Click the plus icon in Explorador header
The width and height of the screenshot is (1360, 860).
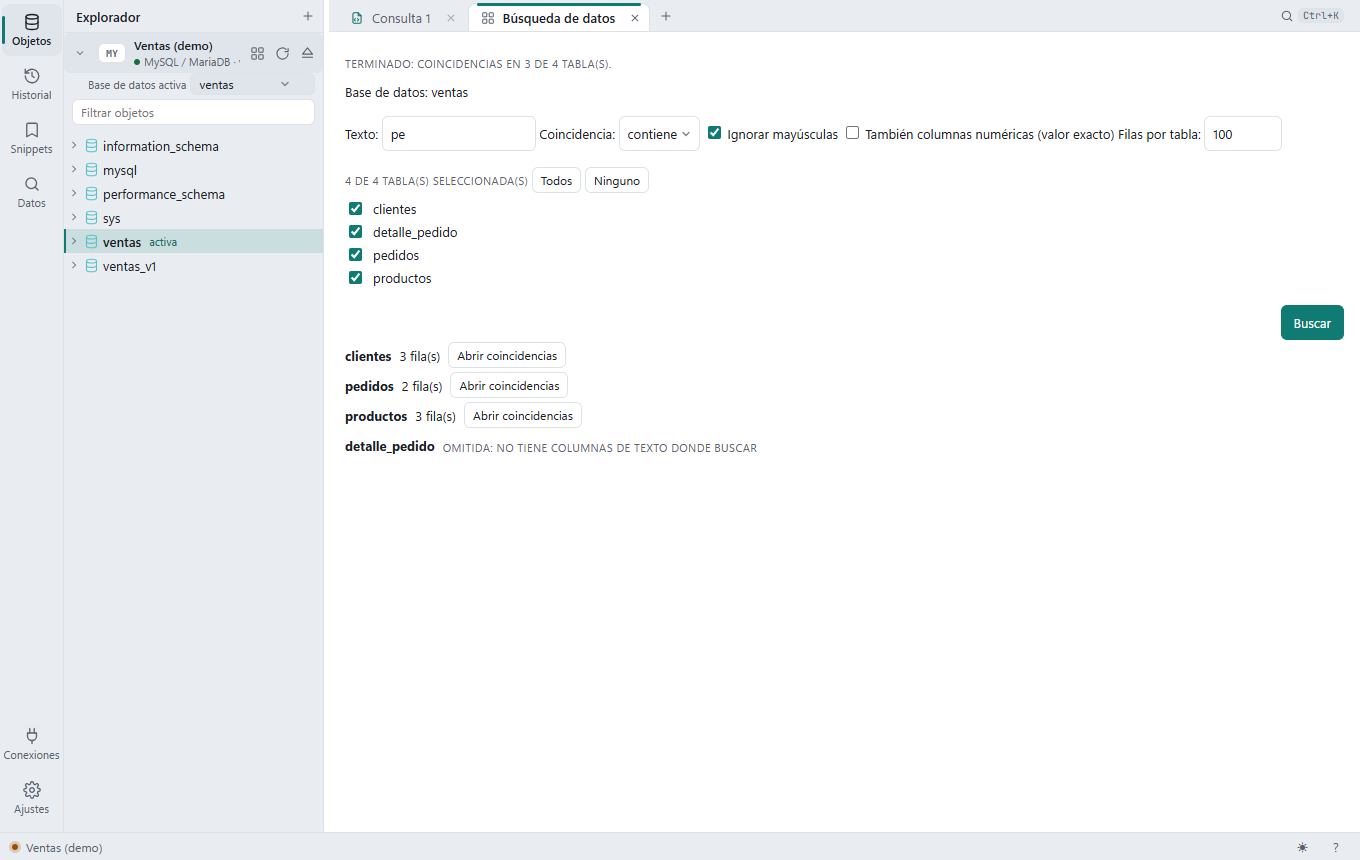pyautogui.click(x=308, y=17)
